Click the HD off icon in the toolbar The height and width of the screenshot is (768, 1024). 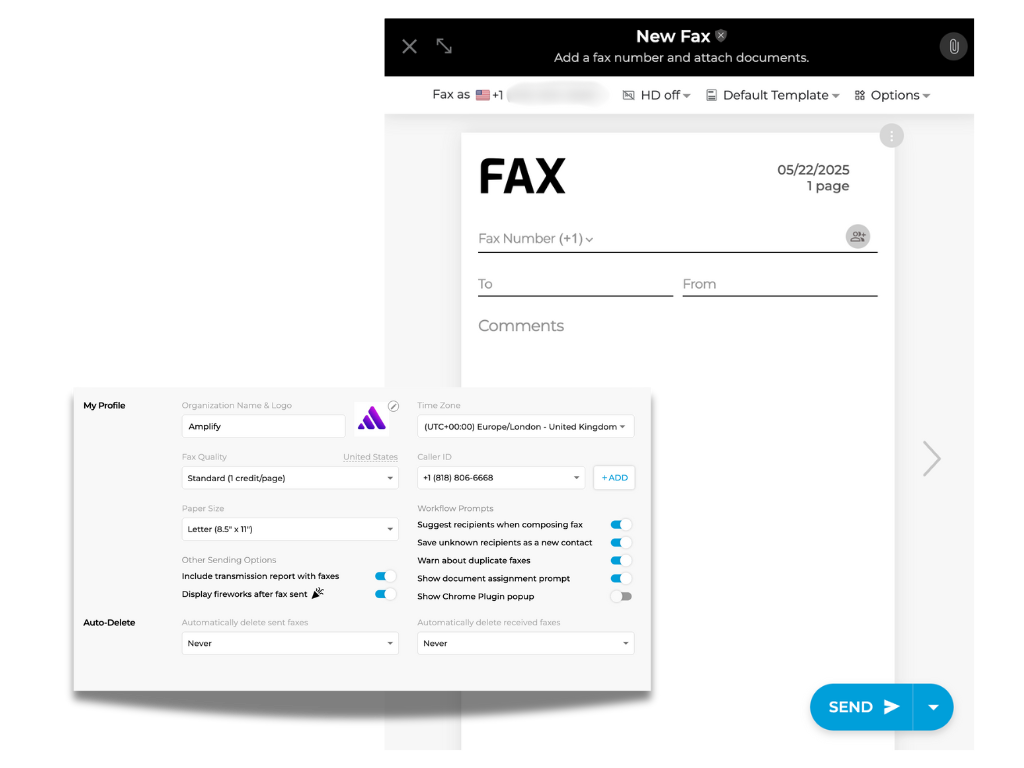click(x=626, y=95)
